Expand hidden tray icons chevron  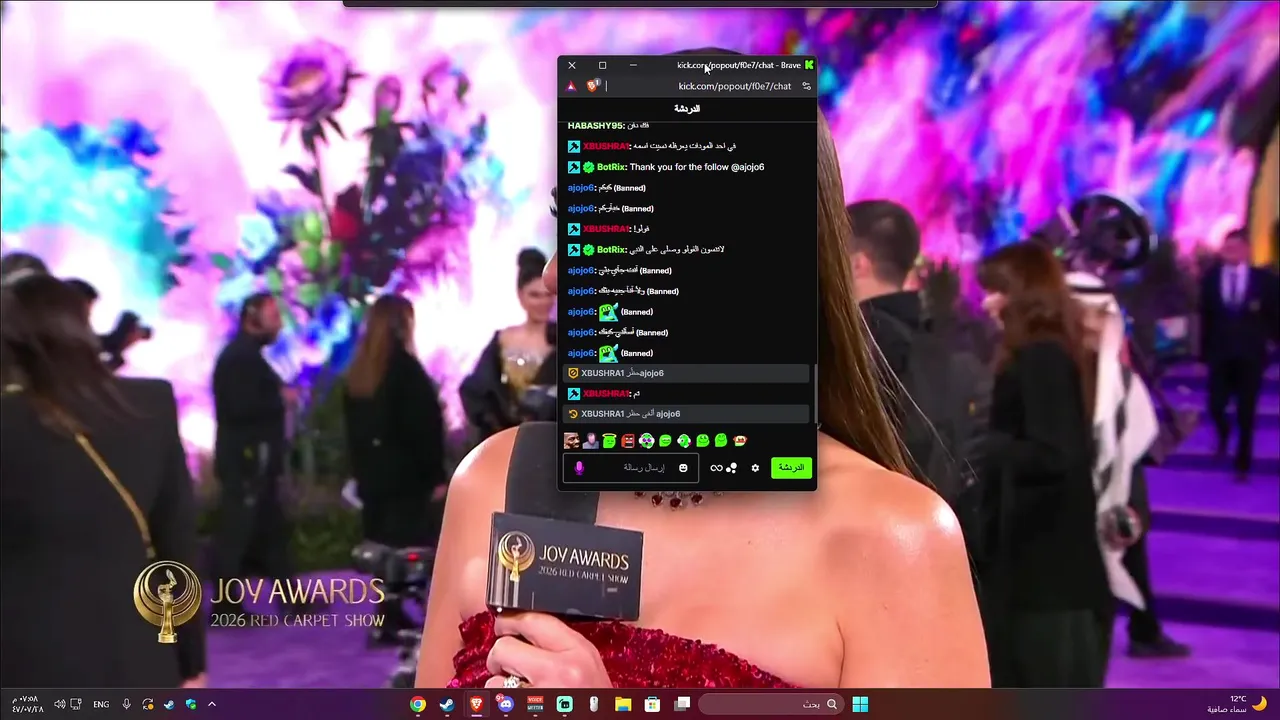click(212, 704)
